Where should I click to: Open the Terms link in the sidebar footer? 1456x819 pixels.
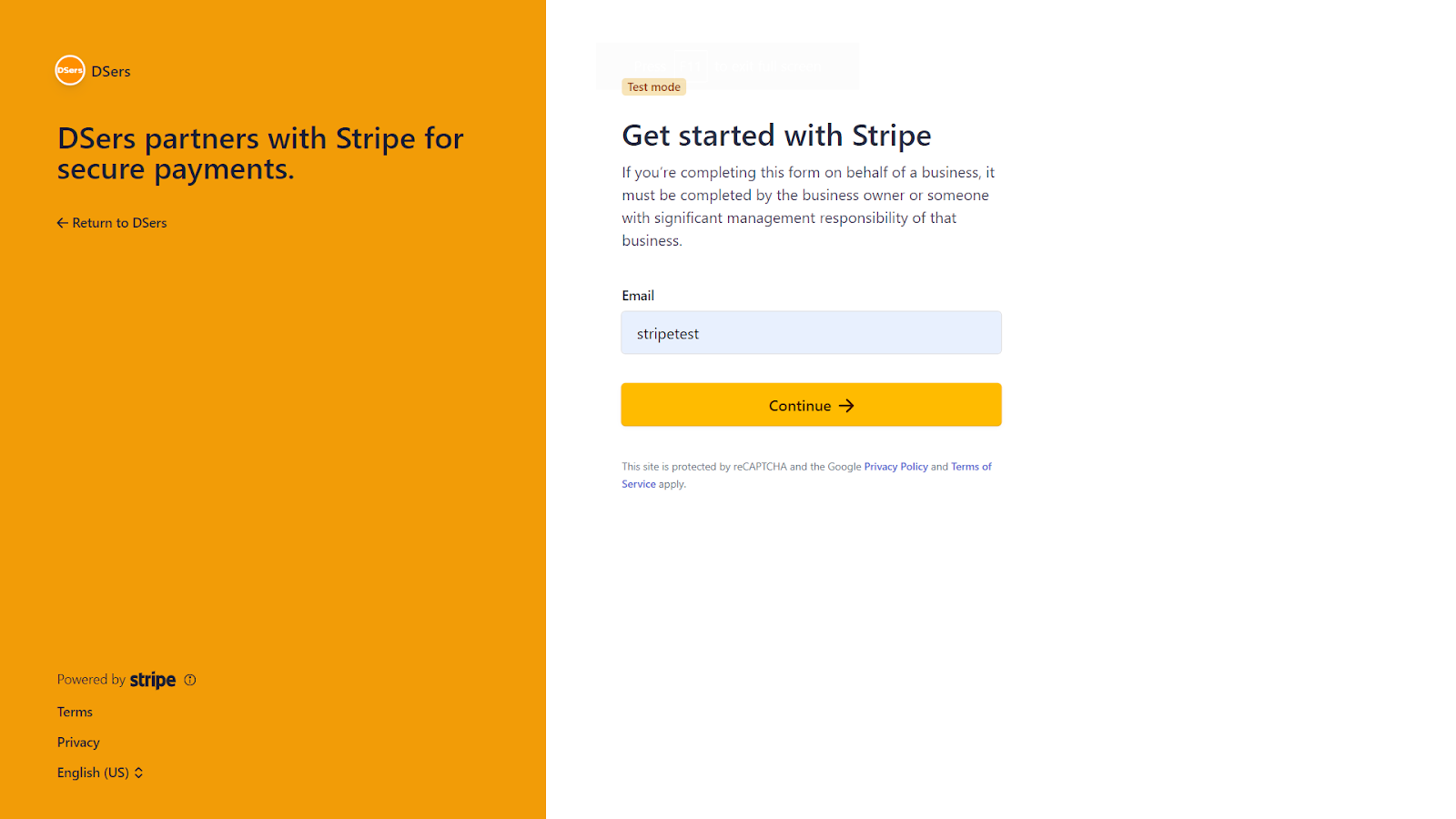[x=75, y=713]
